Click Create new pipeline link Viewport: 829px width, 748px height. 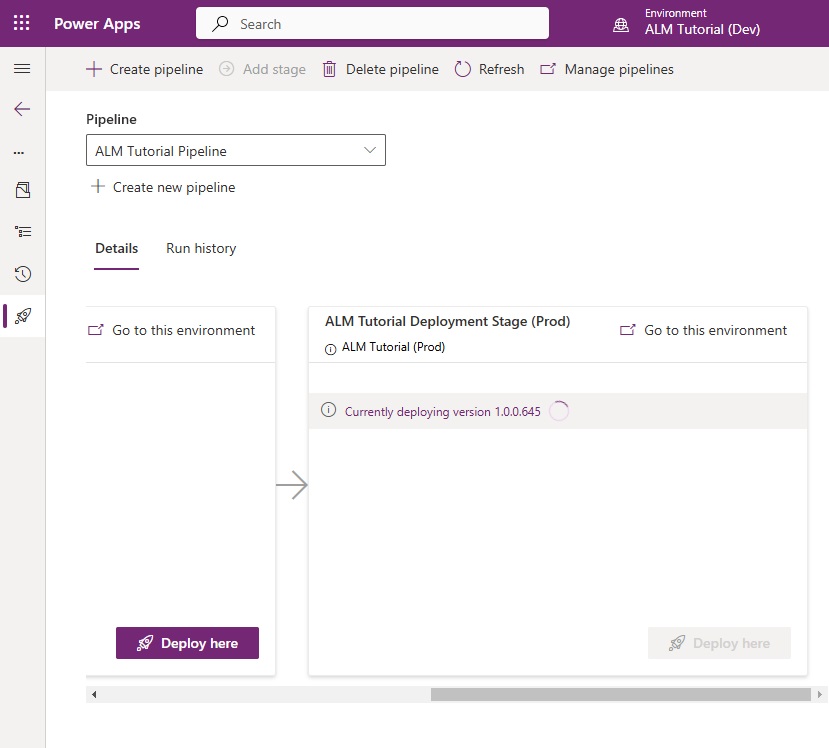(163, 187)
